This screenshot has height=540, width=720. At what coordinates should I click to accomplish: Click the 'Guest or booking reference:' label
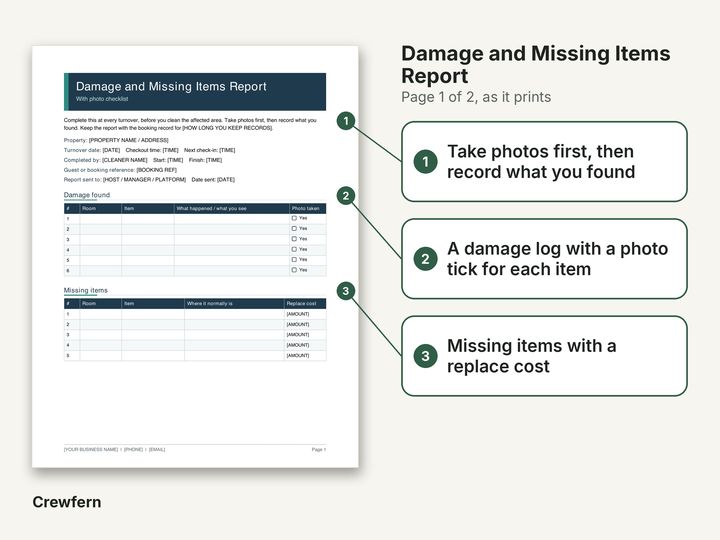[x=99, y=170]
